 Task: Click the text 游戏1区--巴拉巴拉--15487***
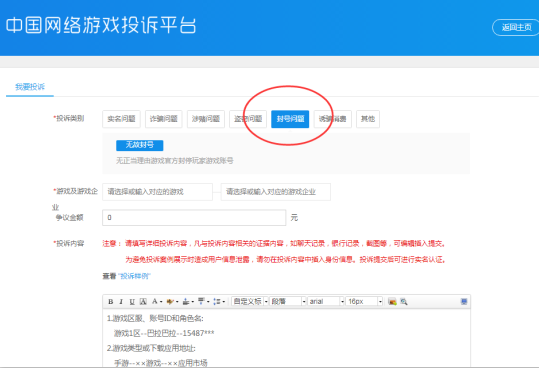tap(164, 333)
